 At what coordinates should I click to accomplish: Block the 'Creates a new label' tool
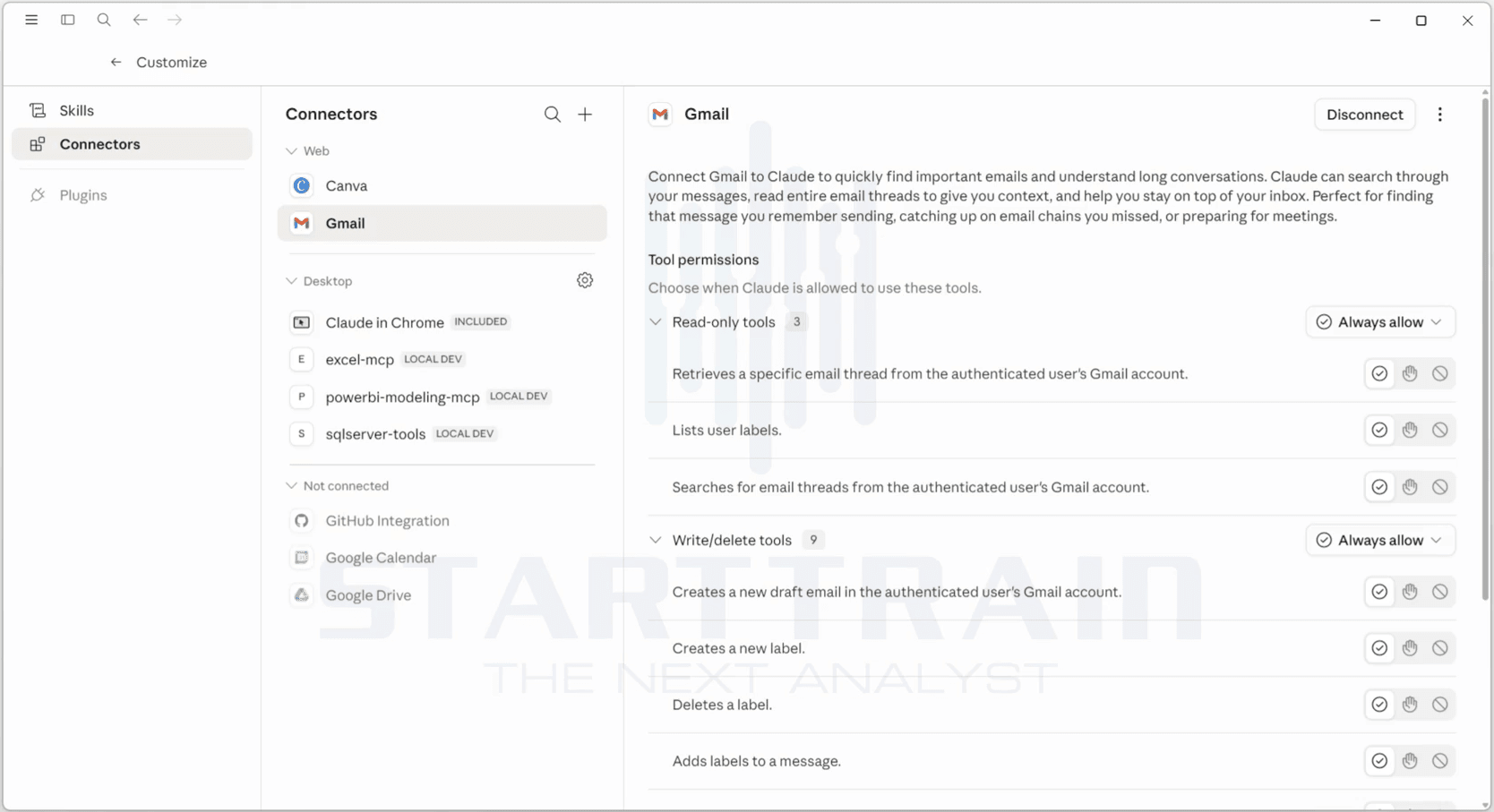[x=1440, y=648]
